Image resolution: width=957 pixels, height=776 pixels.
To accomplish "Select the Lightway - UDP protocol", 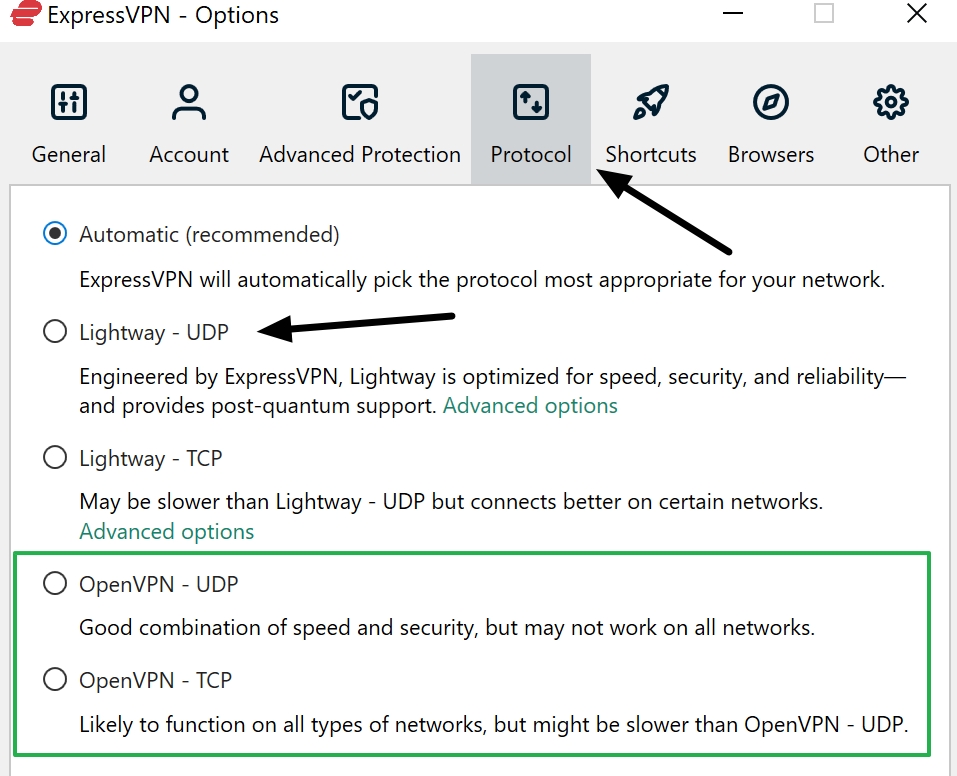I will (x=55, y=331).
